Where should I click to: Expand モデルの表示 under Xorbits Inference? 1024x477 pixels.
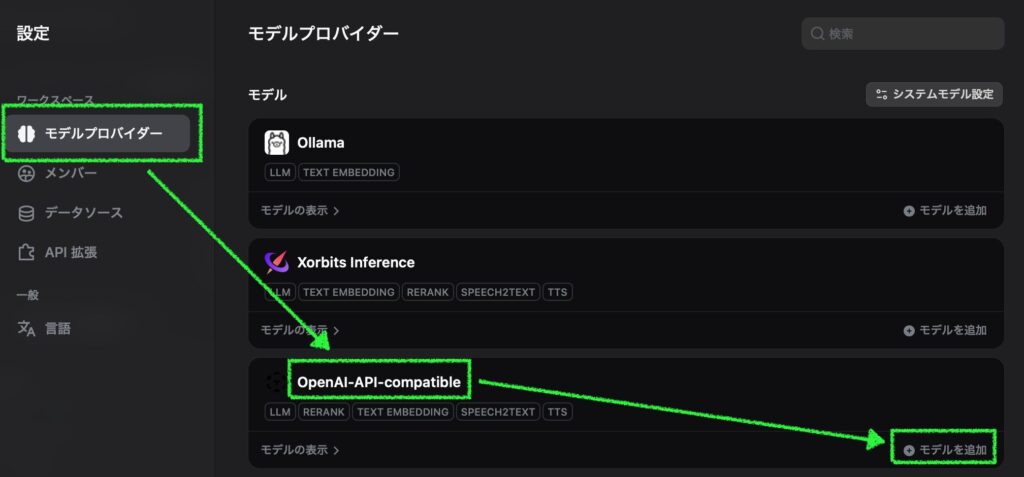[300, 330]
